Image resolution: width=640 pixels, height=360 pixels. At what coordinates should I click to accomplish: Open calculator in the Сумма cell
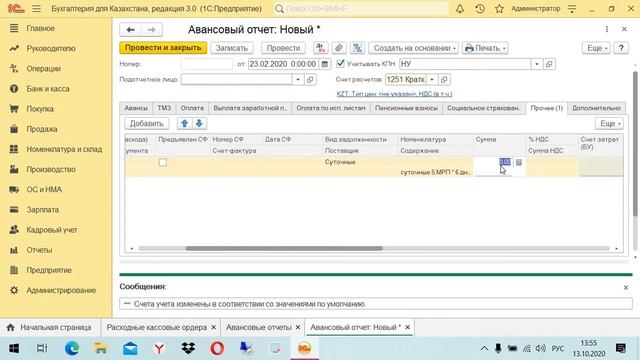coord(519,162)
